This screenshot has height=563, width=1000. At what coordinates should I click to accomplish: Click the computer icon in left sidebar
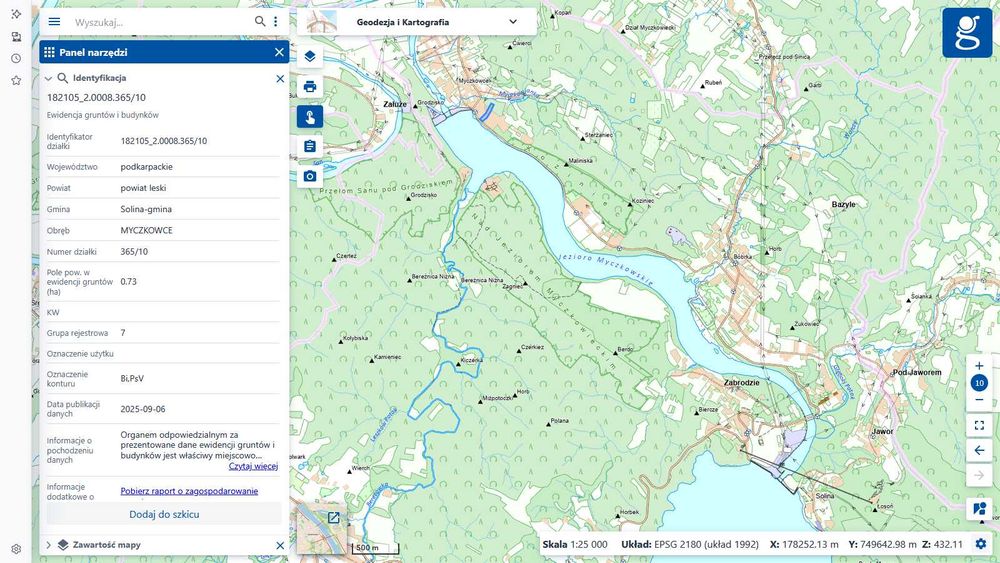click(x=16, y=36)
